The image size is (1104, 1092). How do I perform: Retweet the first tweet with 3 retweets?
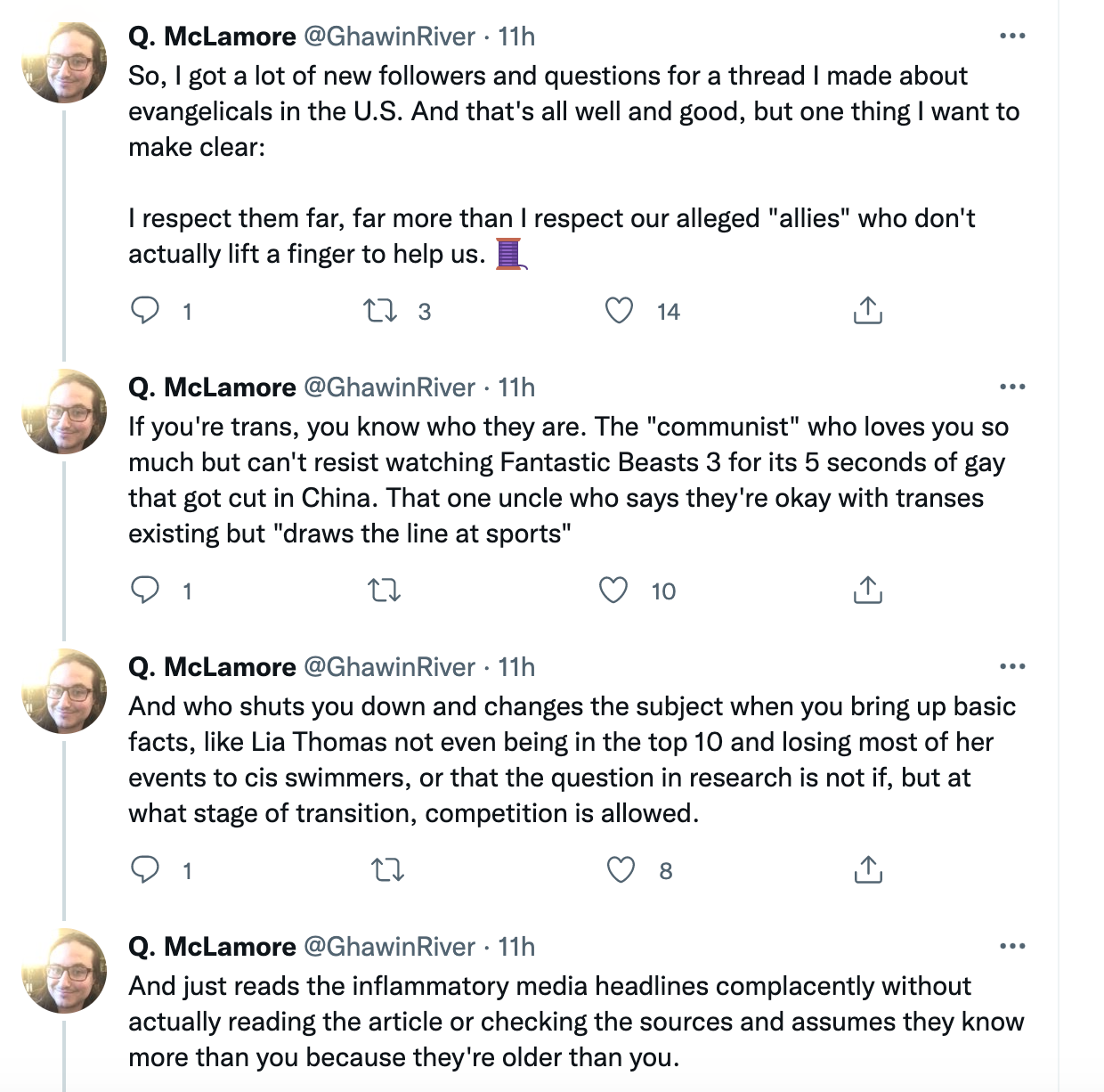pyautogui.click(x=380, y=311)
